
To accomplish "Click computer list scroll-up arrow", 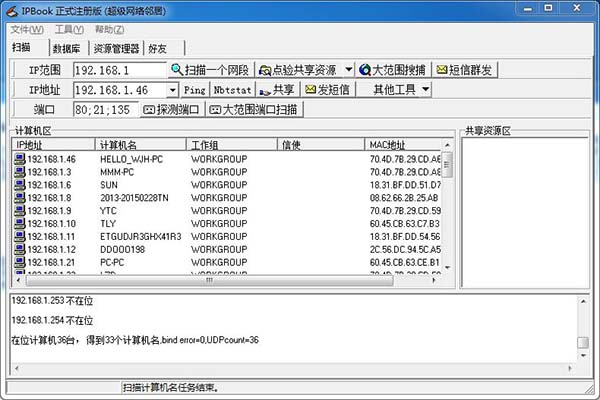I will click(447, 145).
